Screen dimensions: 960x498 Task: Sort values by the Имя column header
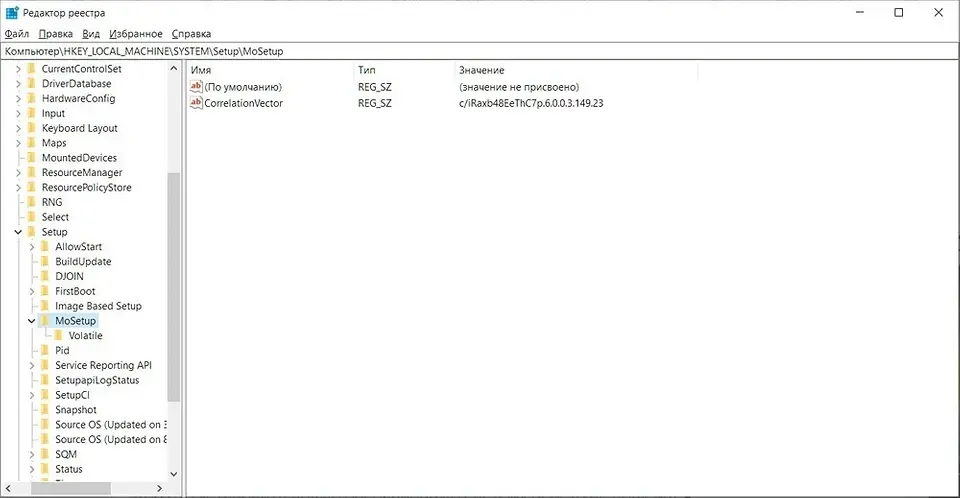(x=270, y=71)
